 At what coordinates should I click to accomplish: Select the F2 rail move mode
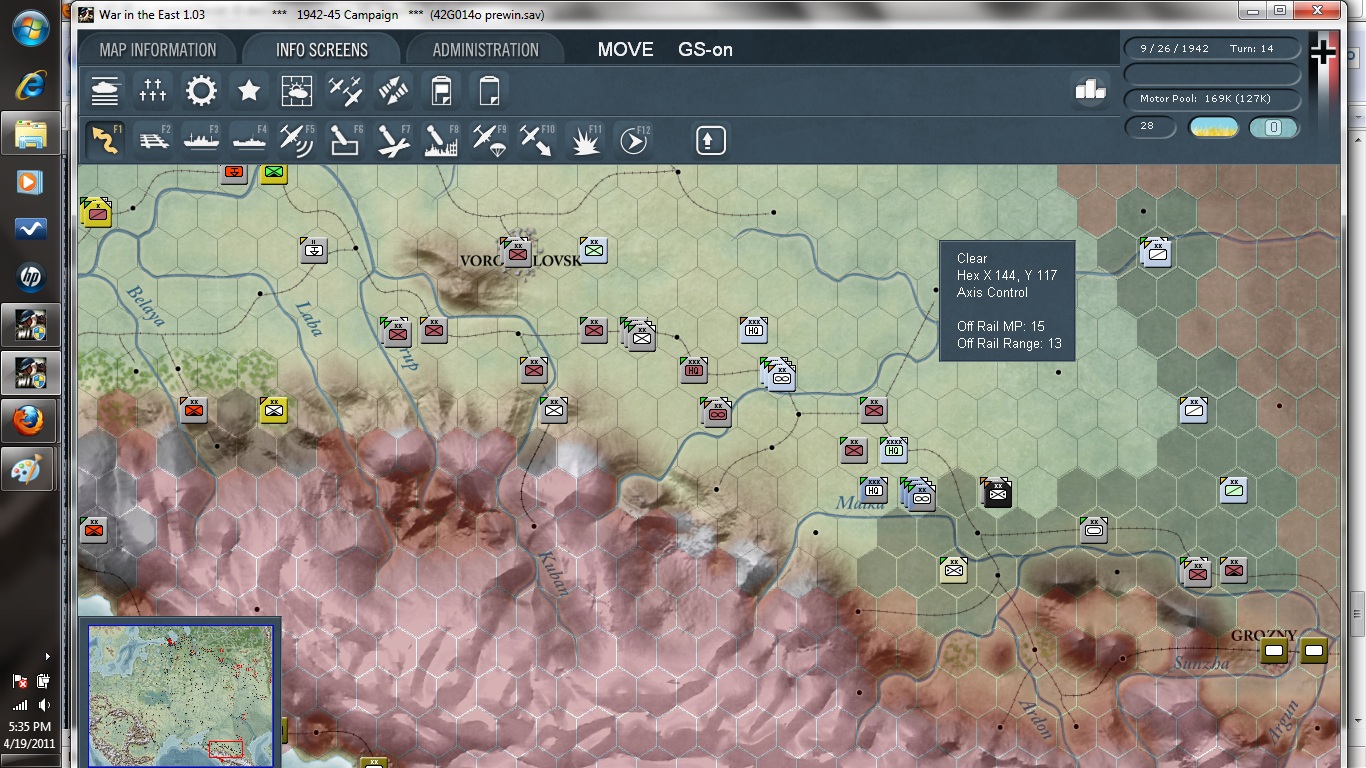point(153,140)
